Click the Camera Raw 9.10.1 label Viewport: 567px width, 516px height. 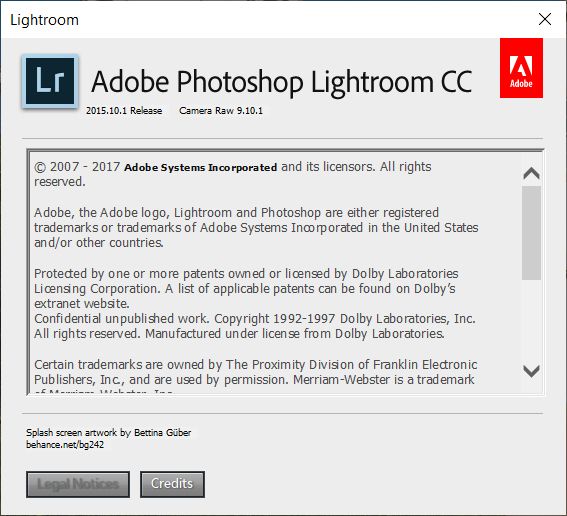pos(221,111)
